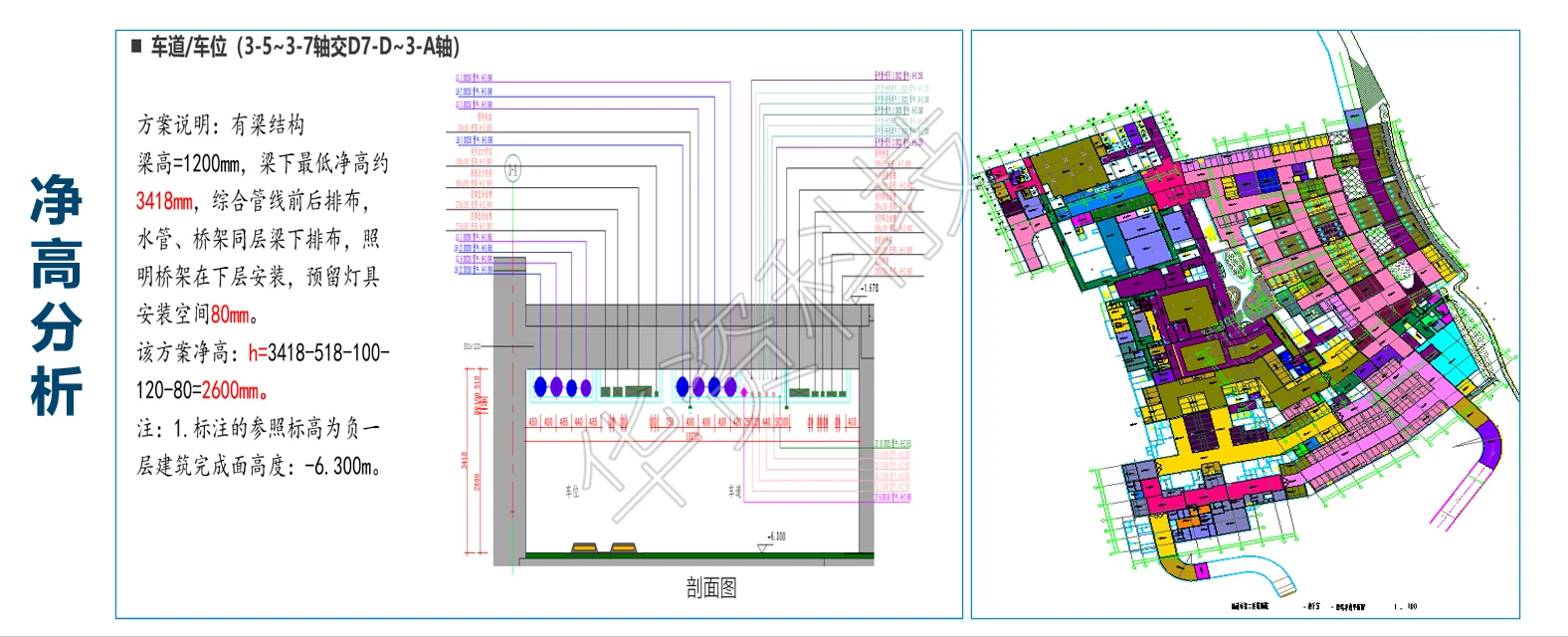
Task: Click the parked car symbols in the section
Action: pyautogui.click(x=604, y=547)
